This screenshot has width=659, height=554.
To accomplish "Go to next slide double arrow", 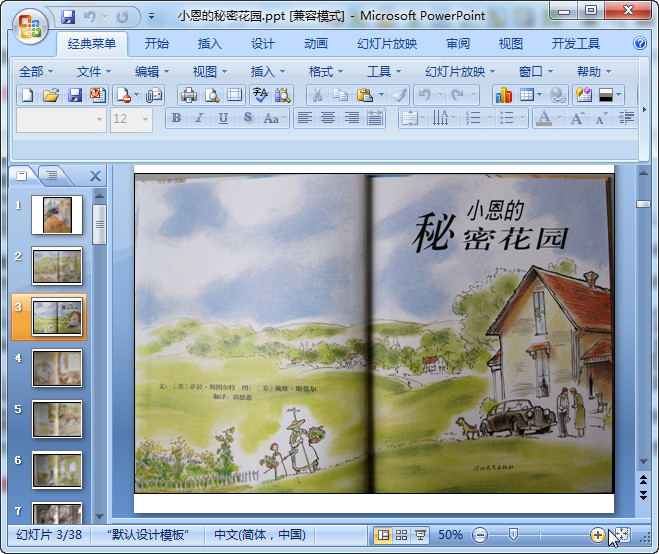I will coord(643,495).
